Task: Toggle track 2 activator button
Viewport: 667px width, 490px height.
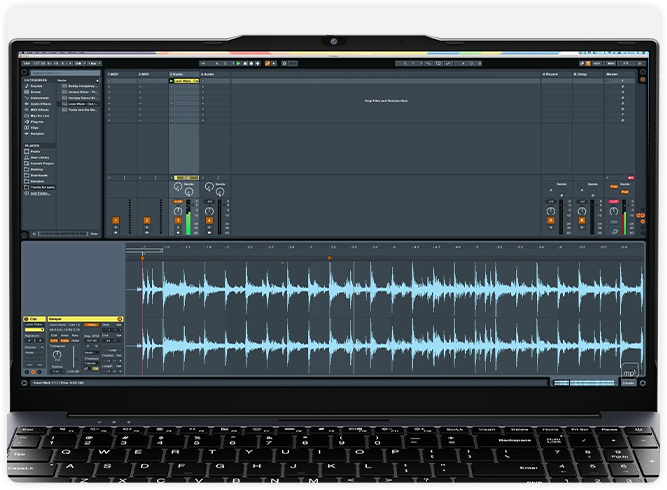Action: [x=147, y=219]
